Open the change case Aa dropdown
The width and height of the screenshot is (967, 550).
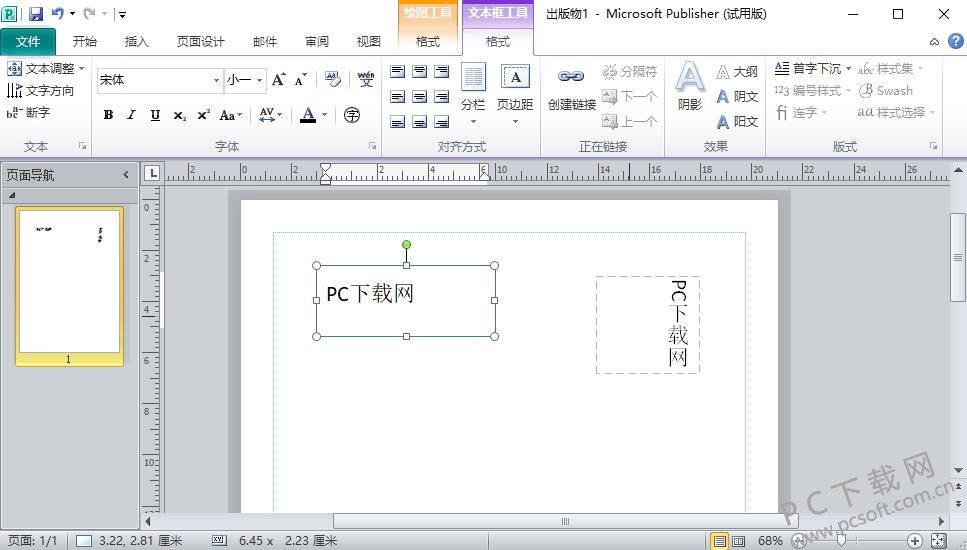pyautogui.click(x=231, y=115)
